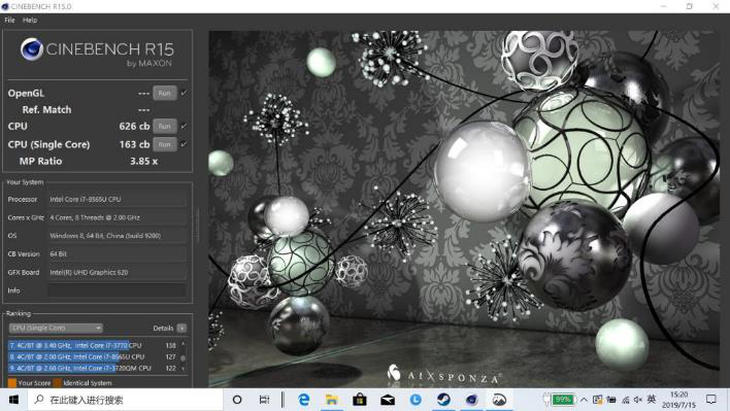This screenshot has width=730, height=411.
Task: Open the CPU (Single Core) ranking dropdown
Action: click(56, 328)
